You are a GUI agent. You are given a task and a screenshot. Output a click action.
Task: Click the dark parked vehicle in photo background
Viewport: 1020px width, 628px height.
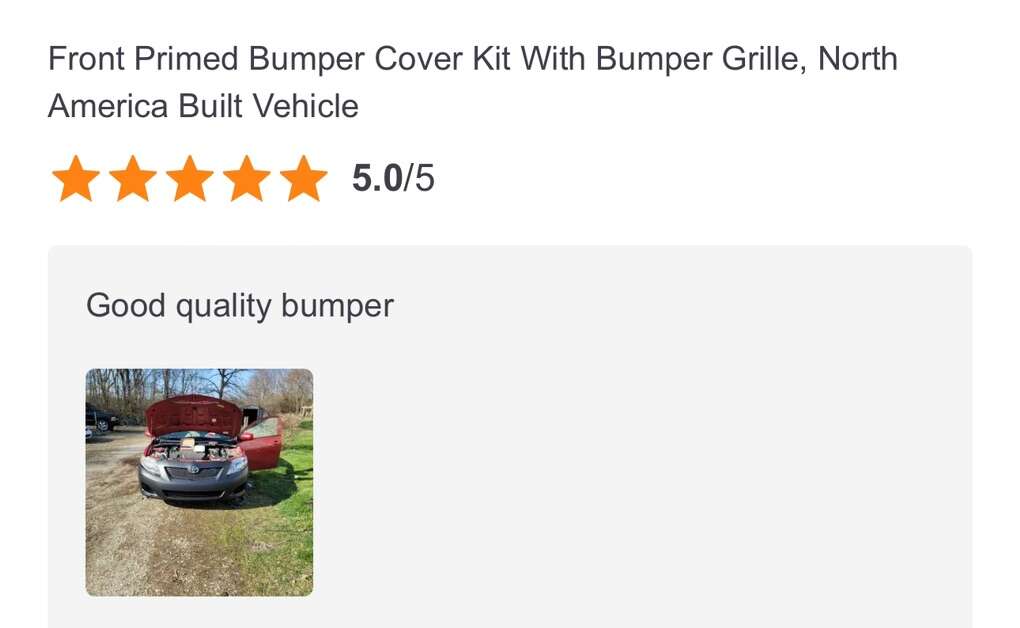(99, 417)
